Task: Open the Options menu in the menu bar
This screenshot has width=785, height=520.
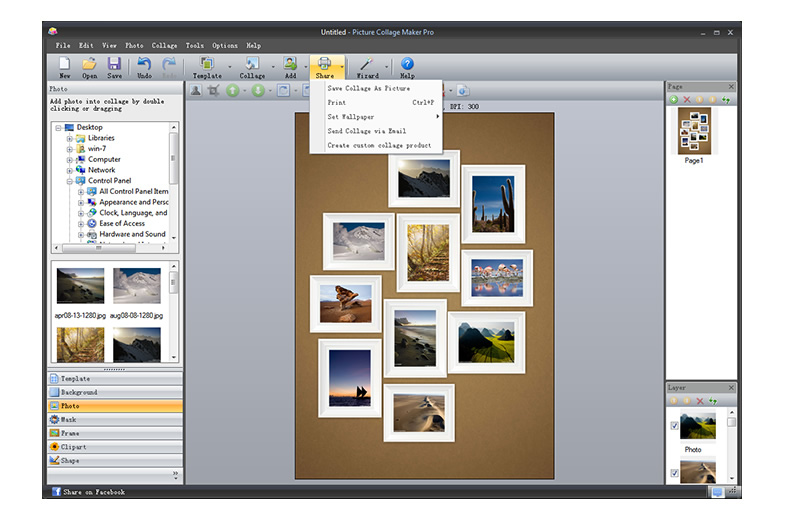Action: (x=225, y=45)
